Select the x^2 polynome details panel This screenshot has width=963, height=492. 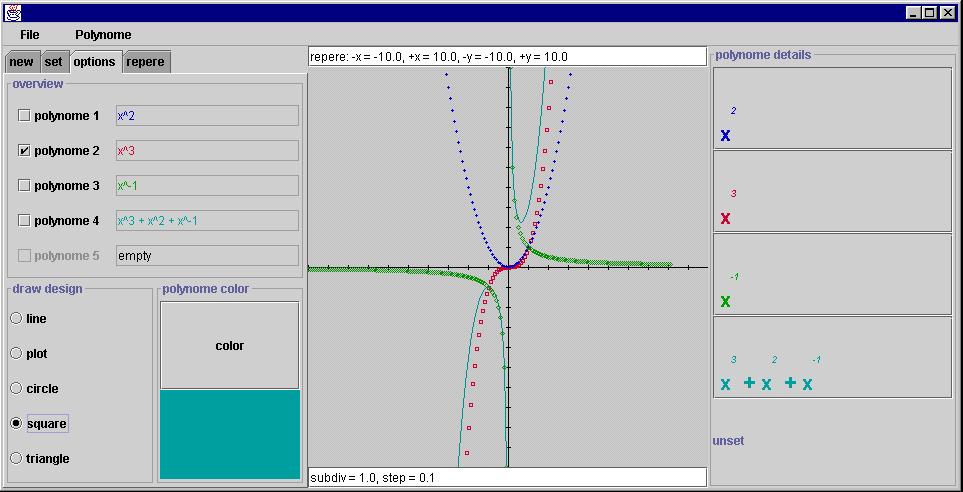pyautogui.click(x=832, y=108)
